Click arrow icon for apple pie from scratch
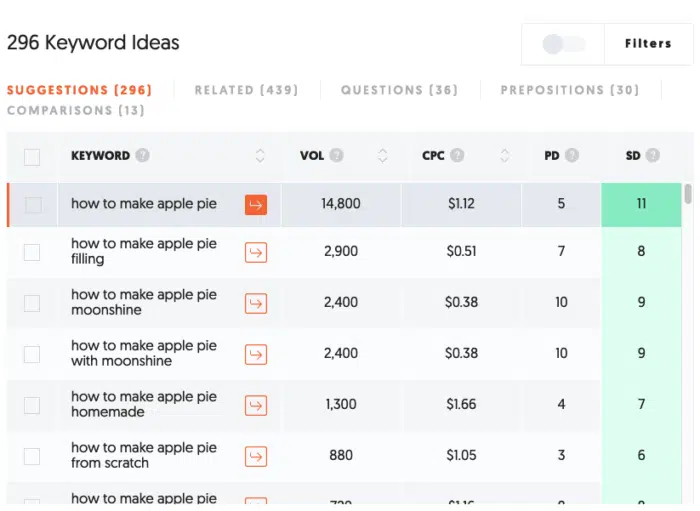This screenshot has height=511, width=700. (x=256, y=456)
